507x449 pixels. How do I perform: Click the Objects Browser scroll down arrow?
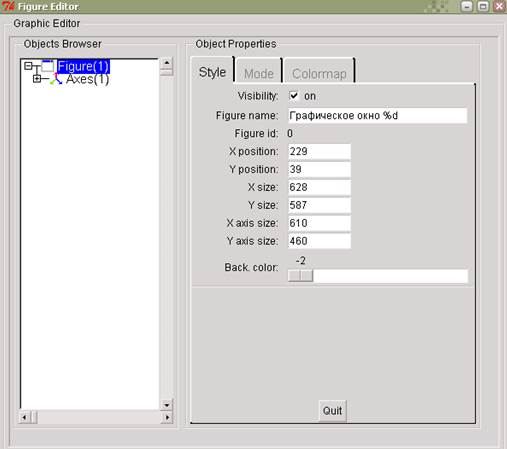pyautogui.click(x=167, y=405)
